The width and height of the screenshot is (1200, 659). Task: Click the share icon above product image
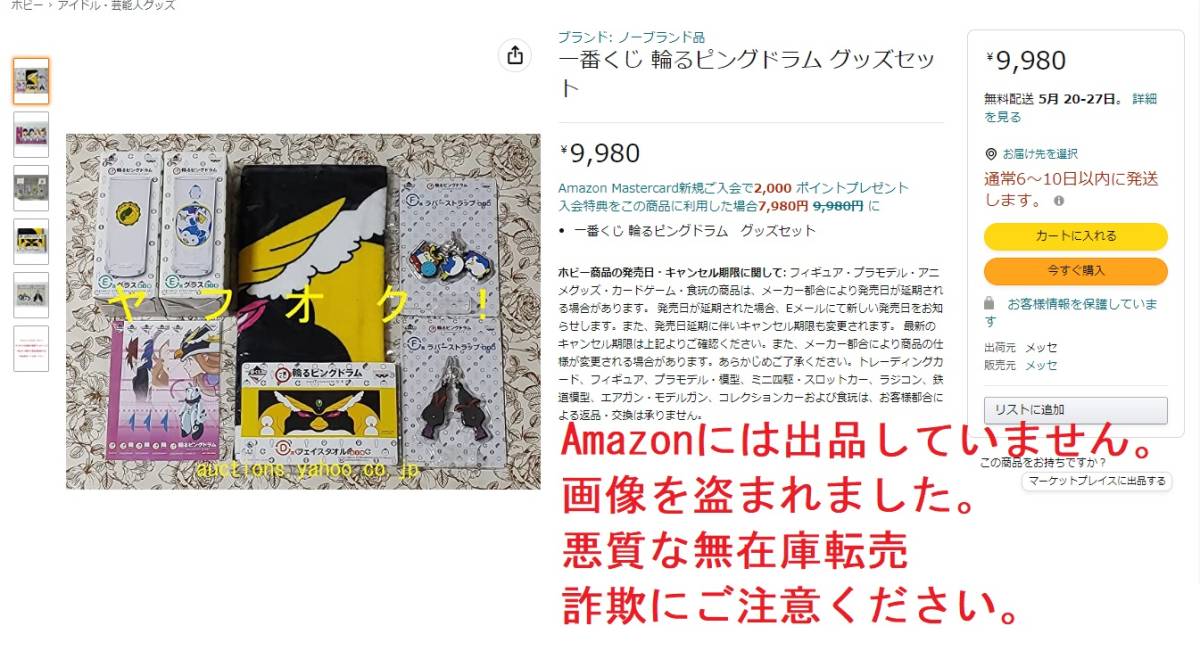[515, 56]
